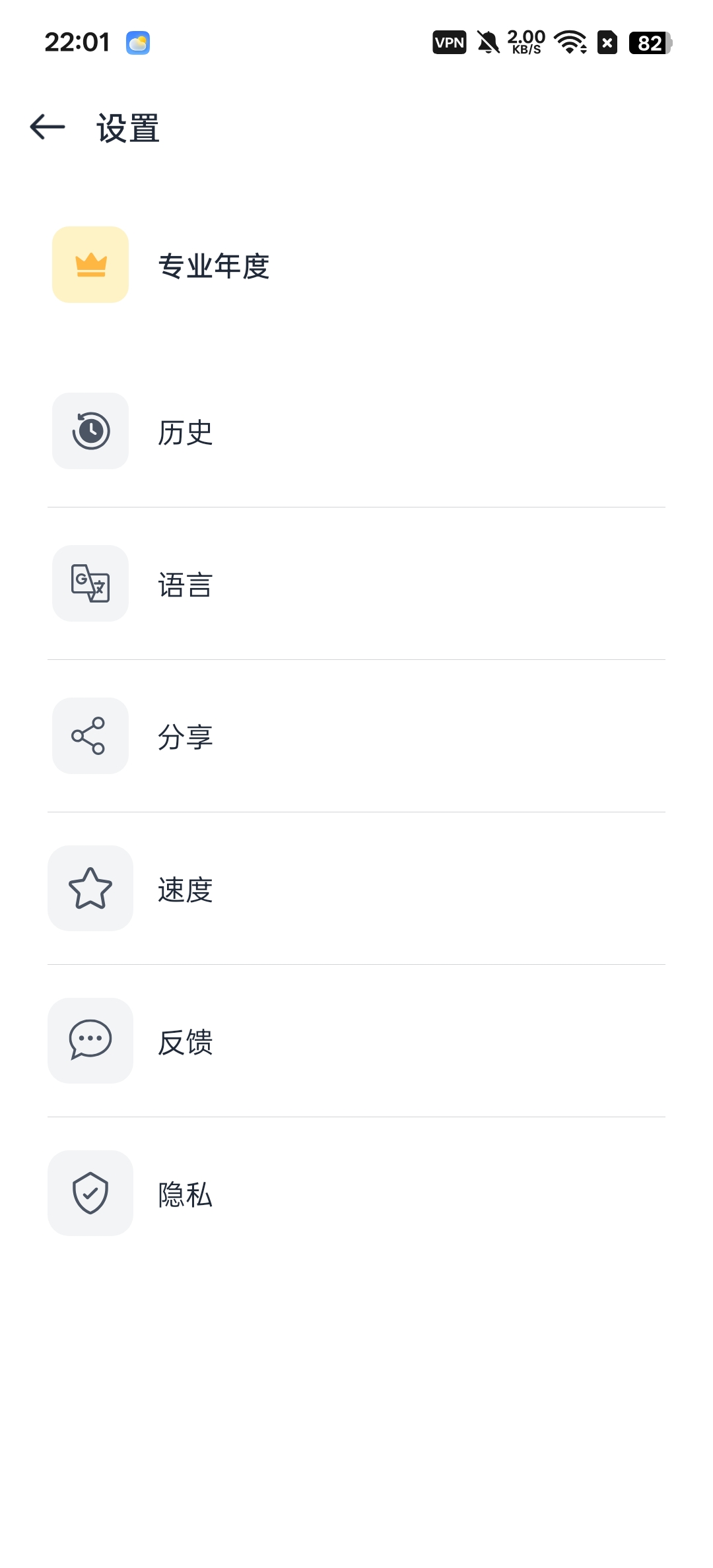Tap the weather icon in status bar
This screenshot has height=1568, width=713.
[138, 43]
